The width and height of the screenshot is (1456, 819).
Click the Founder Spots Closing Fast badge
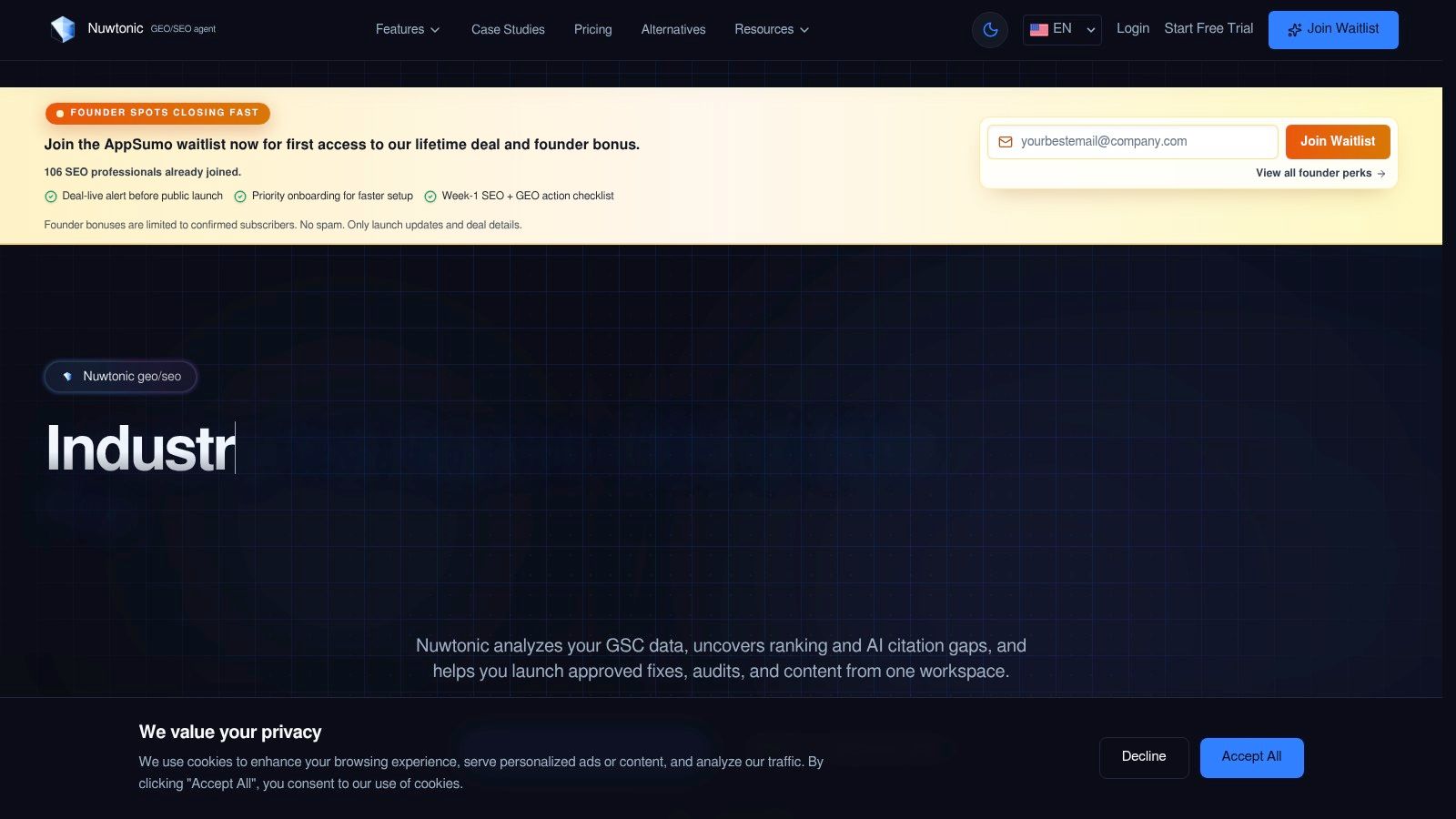(157, 113)
